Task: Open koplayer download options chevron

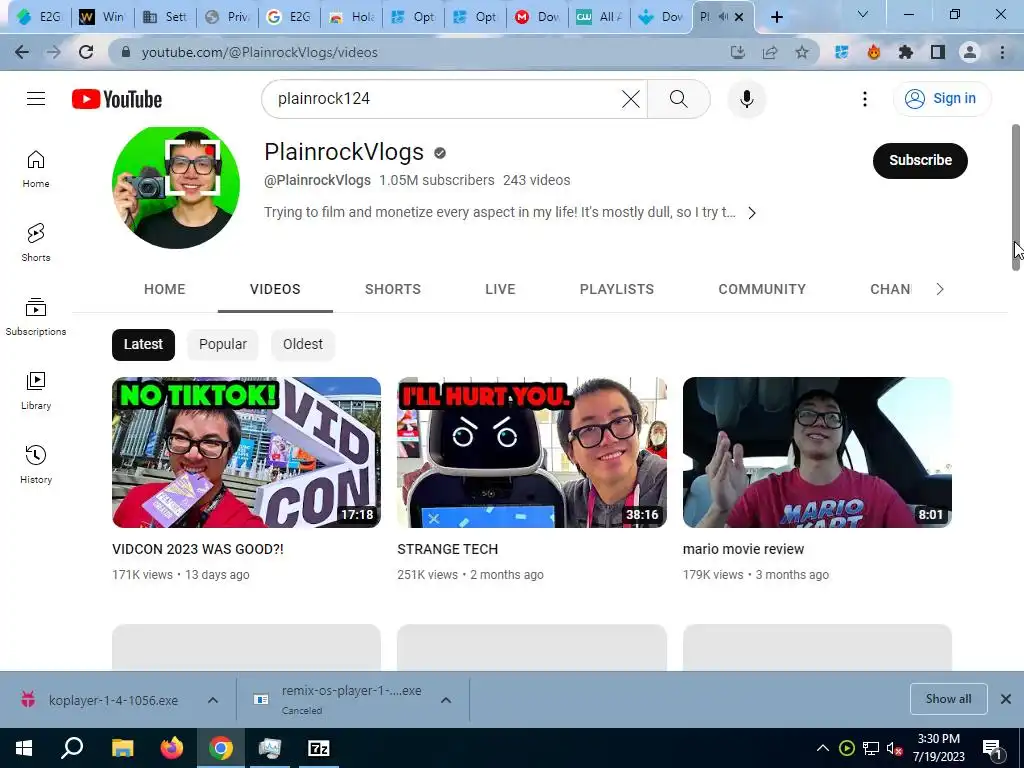Action: click(x=213, y=700)
